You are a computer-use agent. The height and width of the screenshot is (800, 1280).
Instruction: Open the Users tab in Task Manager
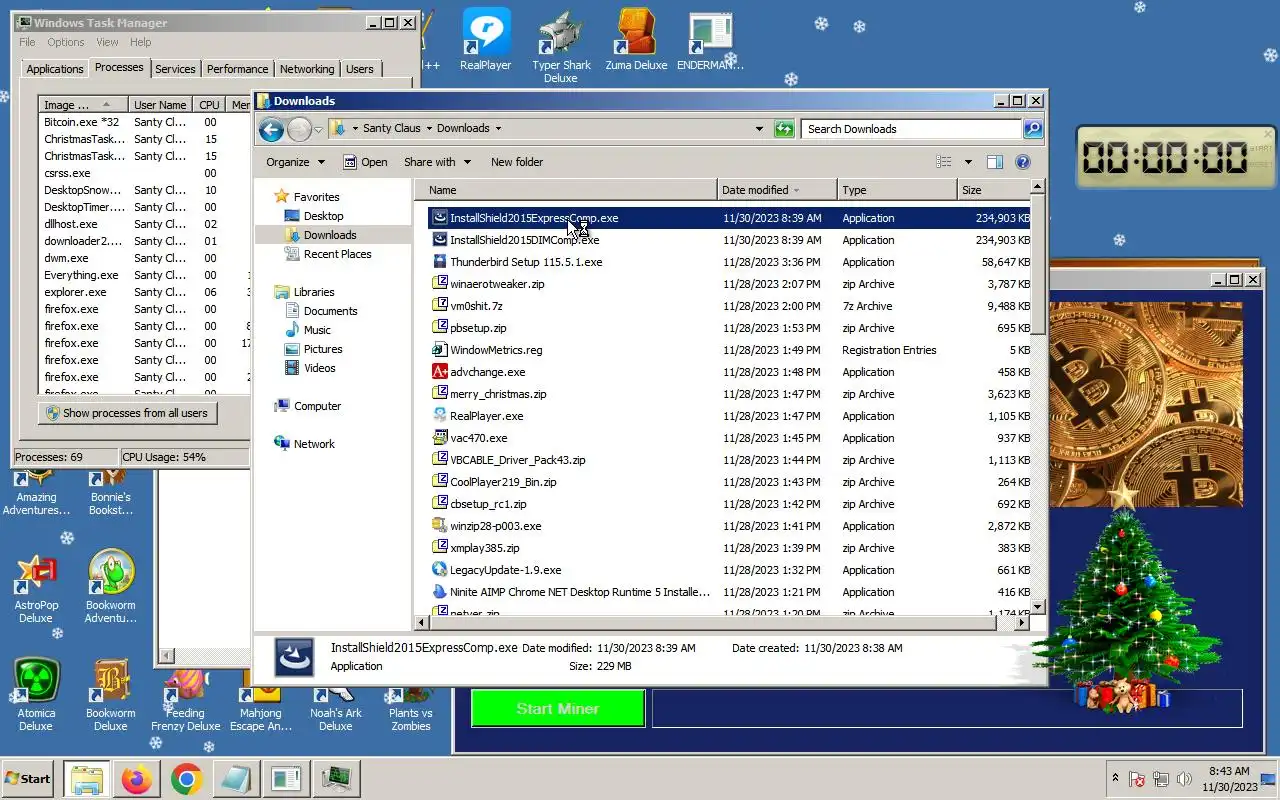[x=359, y=69]
